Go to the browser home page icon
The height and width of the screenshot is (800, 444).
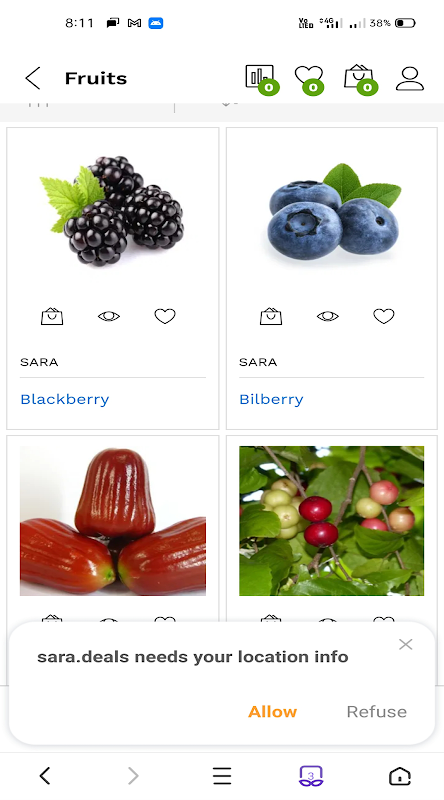click(400, 776)
